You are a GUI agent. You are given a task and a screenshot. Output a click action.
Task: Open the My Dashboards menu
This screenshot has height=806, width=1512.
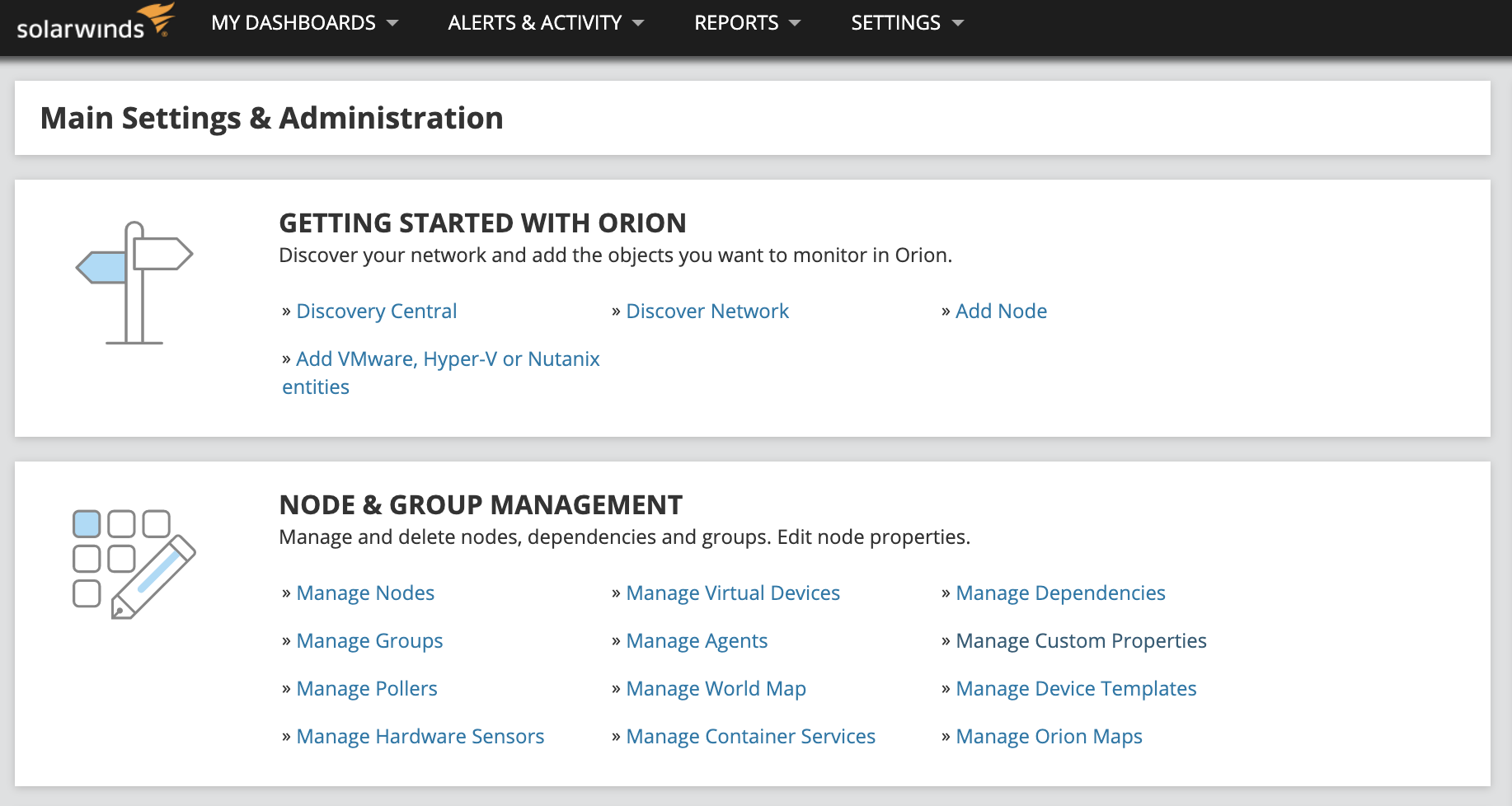(304, 23)
